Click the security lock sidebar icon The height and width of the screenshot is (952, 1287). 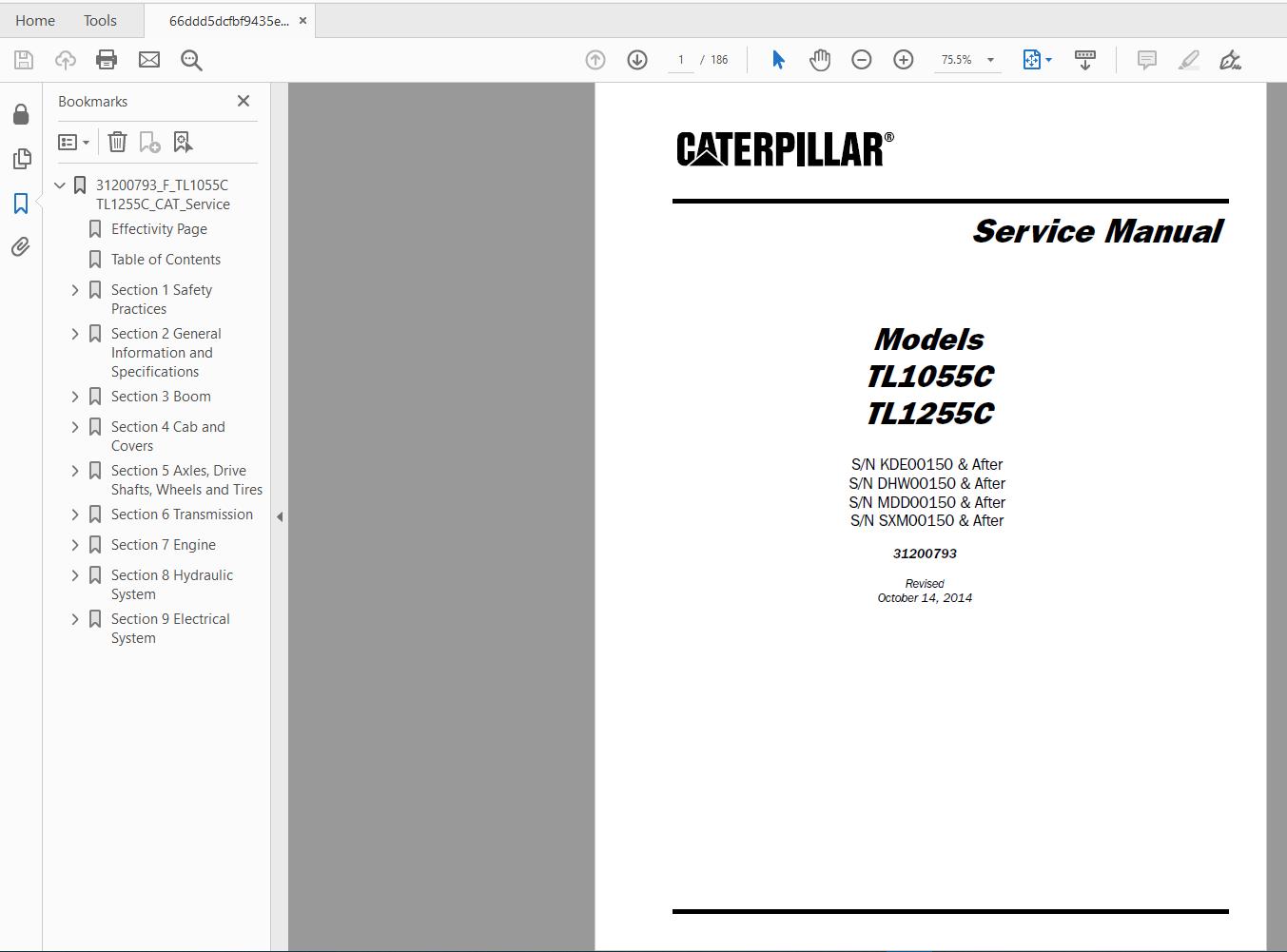tap(21, 114)
